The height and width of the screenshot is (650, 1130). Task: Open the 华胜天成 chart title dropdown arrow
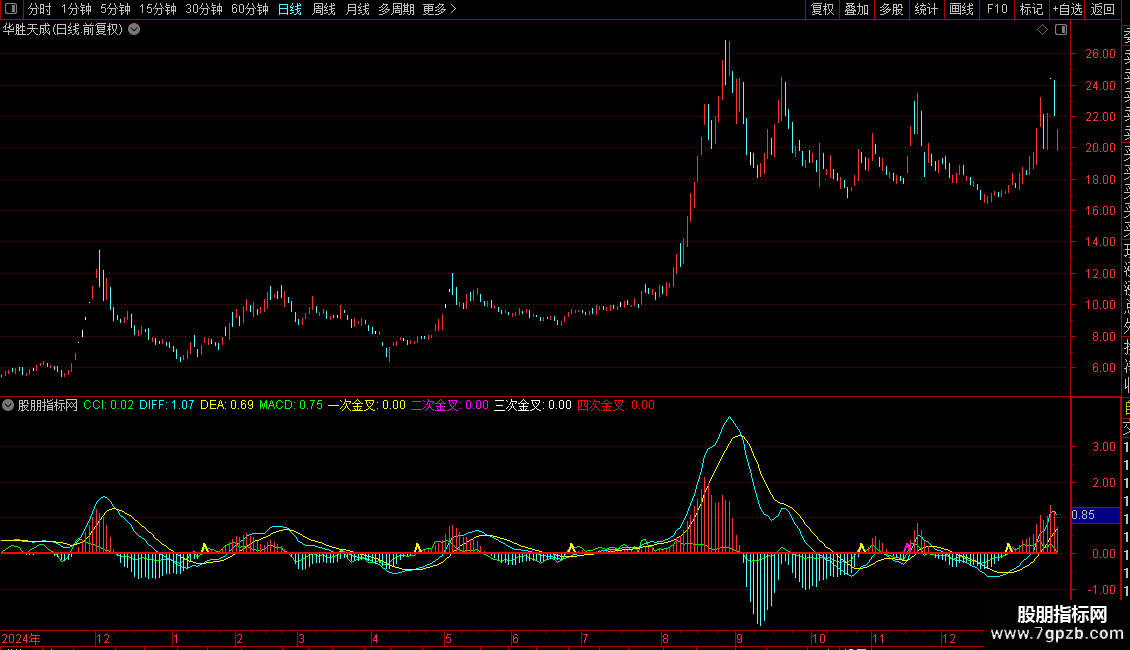[134, 30]
